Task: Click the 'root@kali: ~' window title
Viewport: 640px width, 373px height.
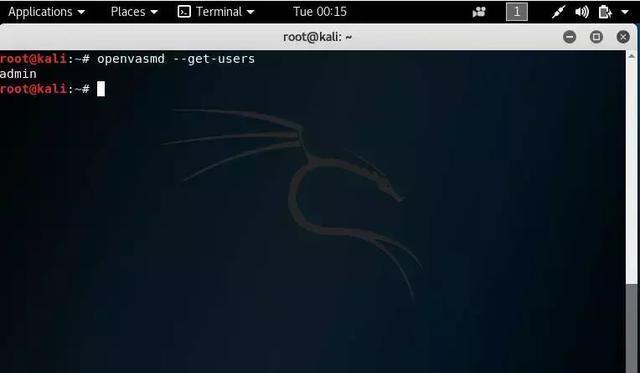Action: (x=318, y=37)
